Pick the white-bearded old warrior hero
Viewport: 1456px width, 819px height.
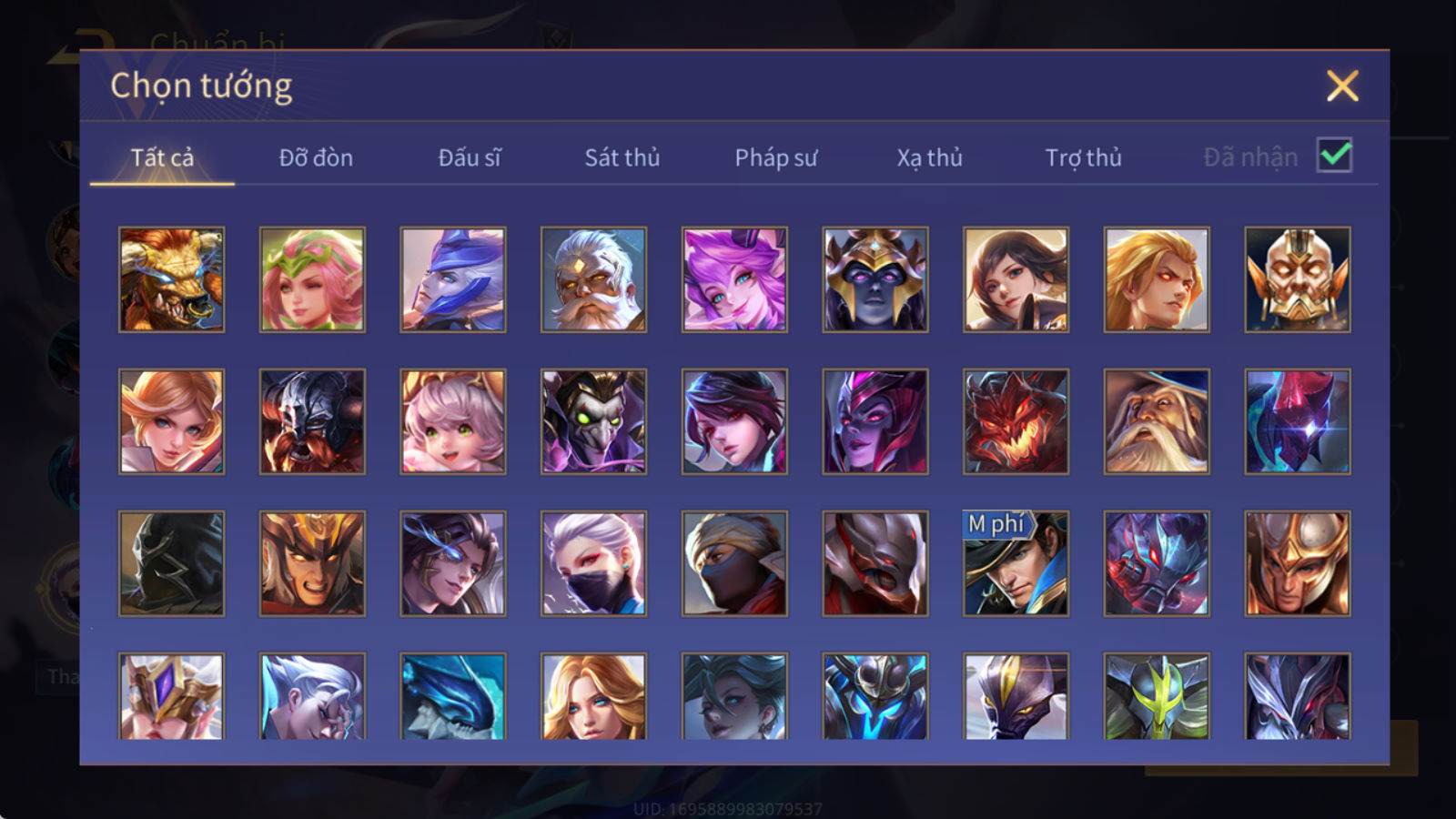click(593, 279)
